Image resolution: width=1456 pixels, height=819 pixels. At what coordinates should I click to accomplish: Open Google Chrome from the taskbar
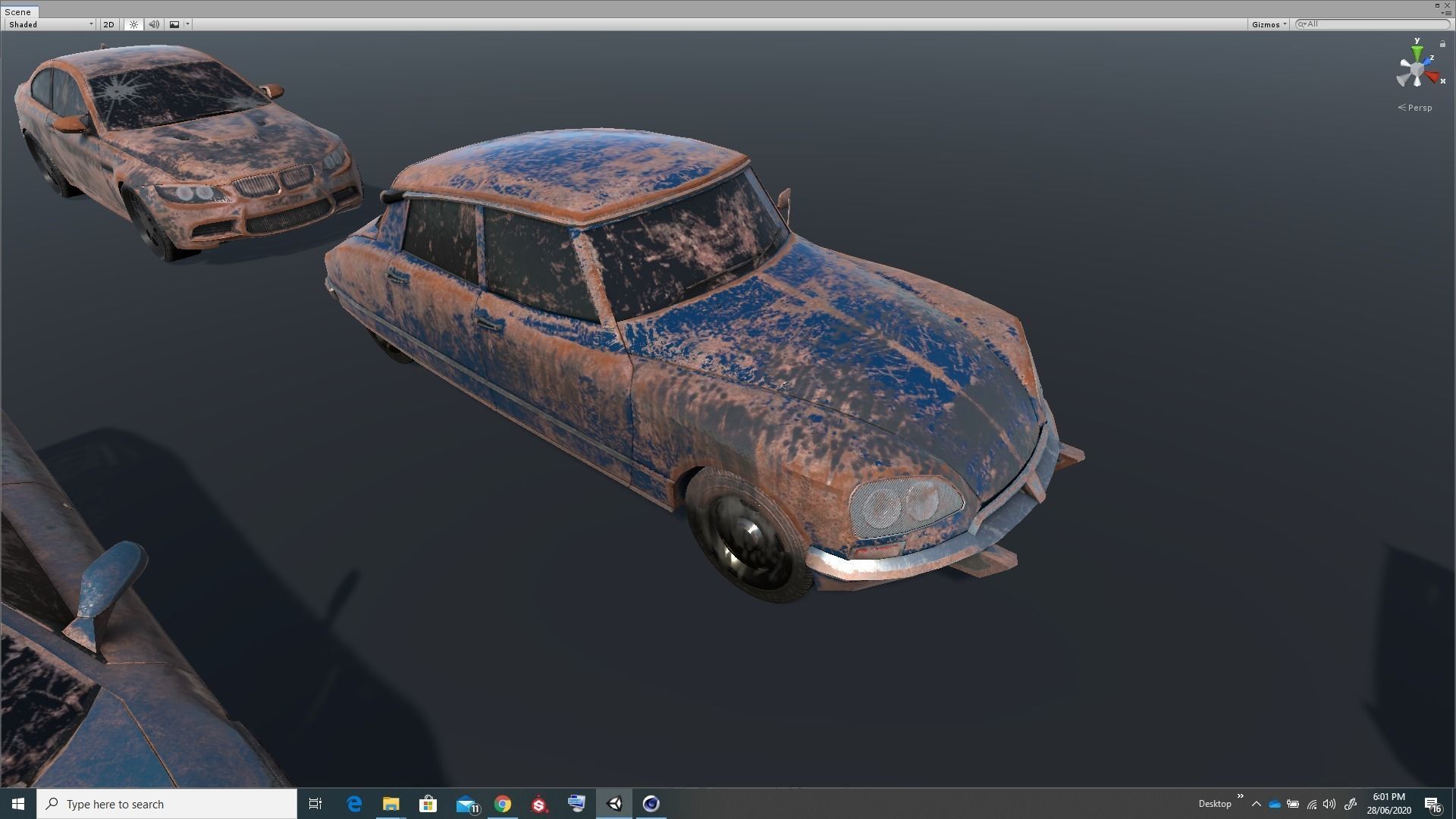503,804
